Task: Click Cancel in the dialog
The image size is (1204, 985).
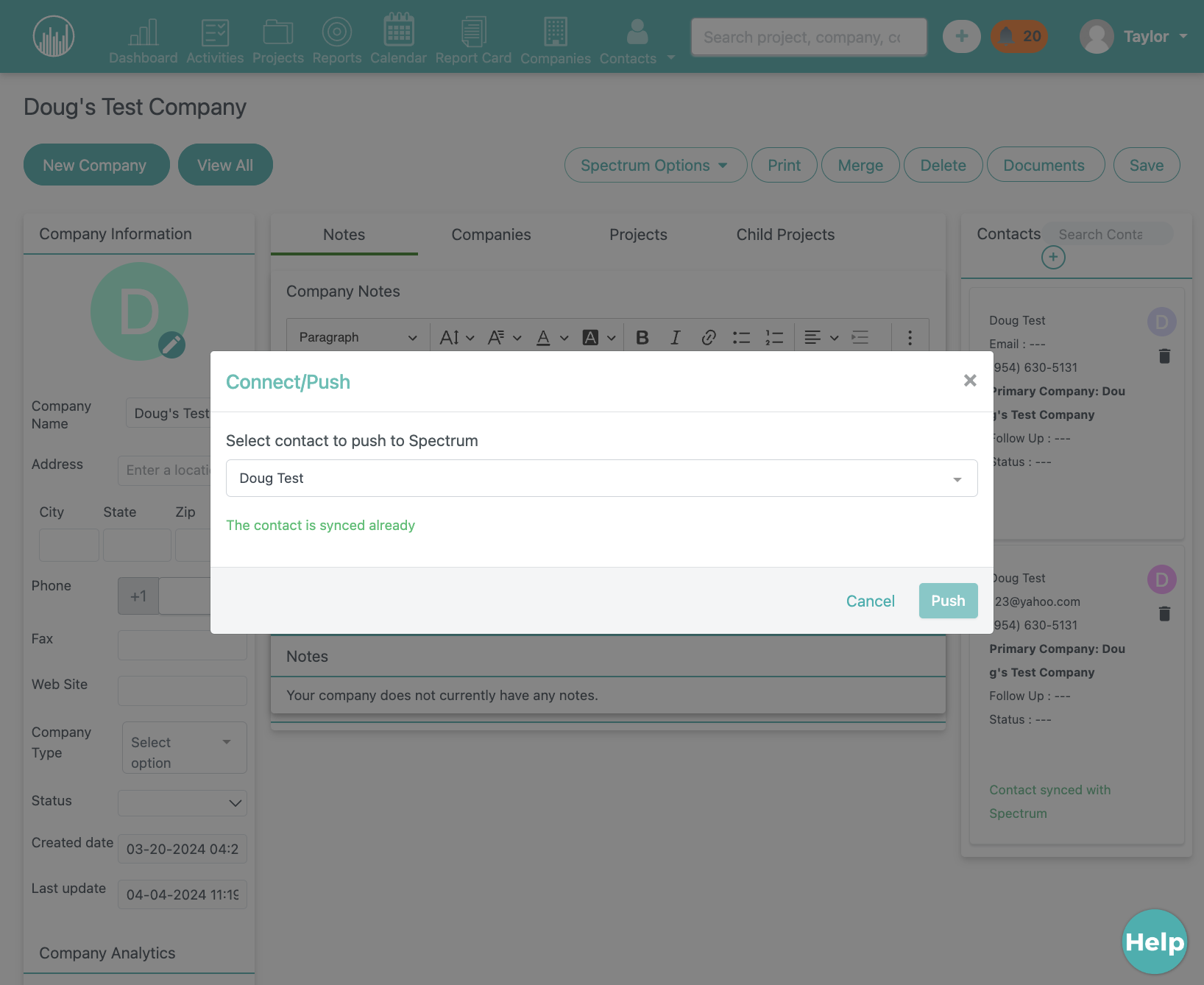Action: tap(870, 601)
